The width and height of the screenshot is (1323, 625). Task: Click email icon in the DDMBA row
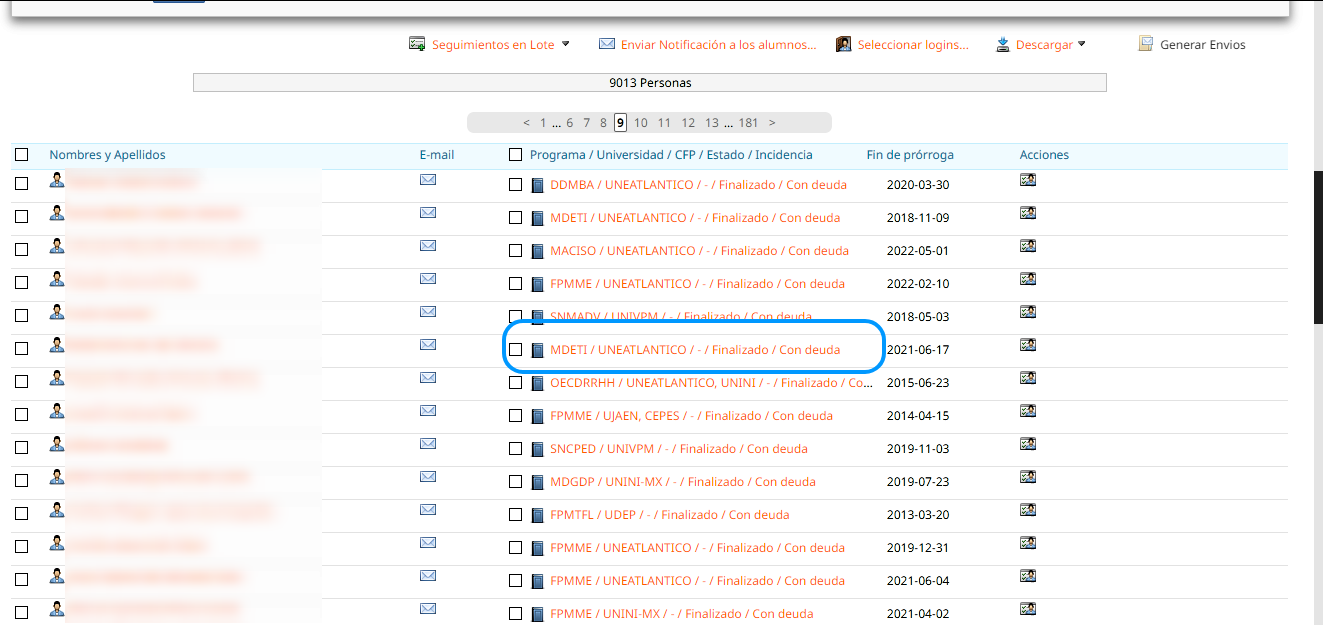click(428, 181)
